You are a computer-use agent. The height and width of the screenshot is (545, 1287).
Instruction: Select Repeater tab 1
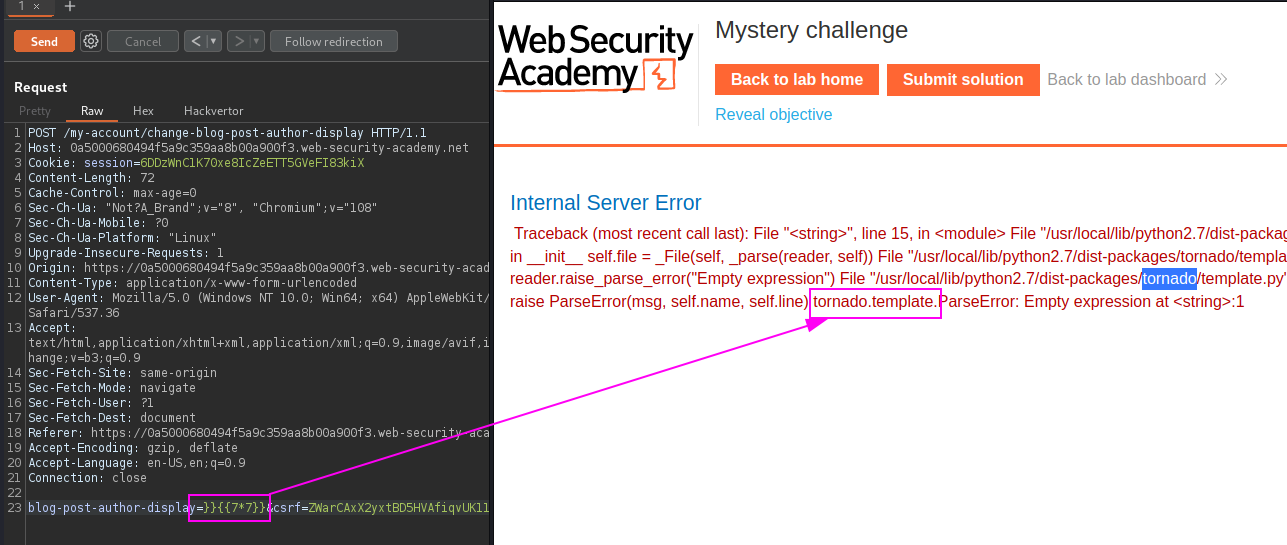(22, 6)
